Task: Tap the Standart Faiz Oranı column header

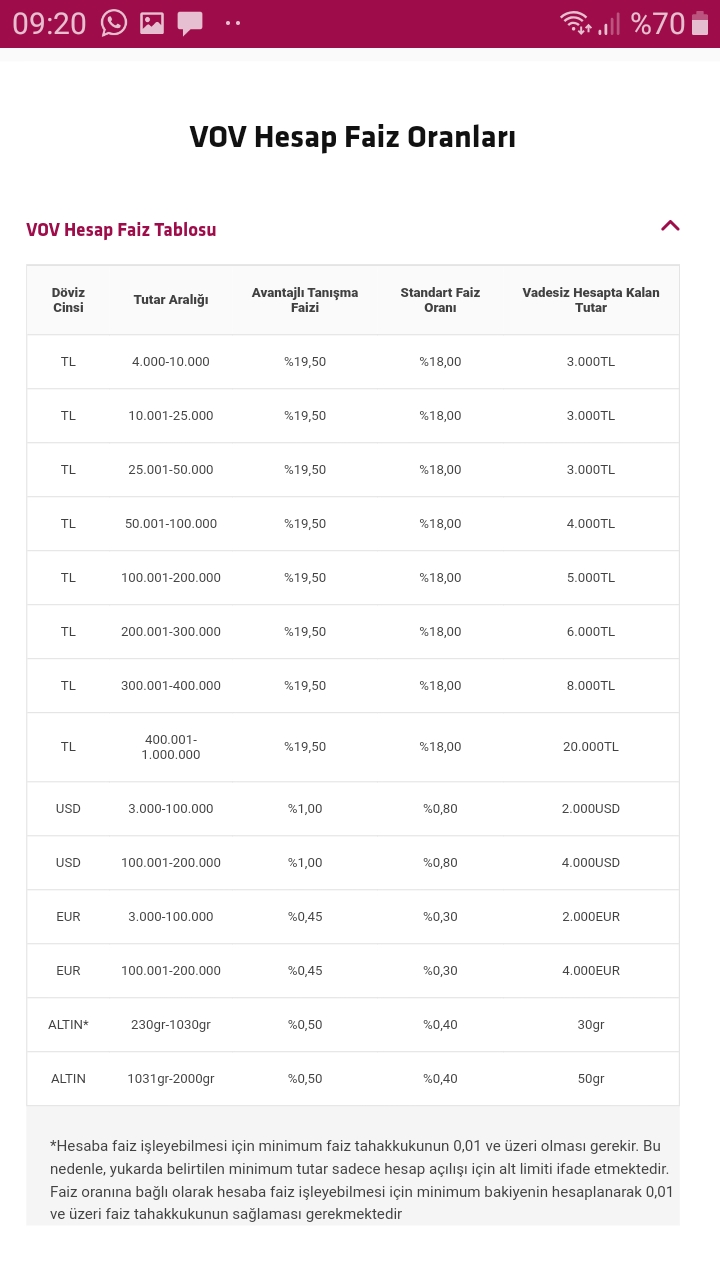Action: coord(440,300)
